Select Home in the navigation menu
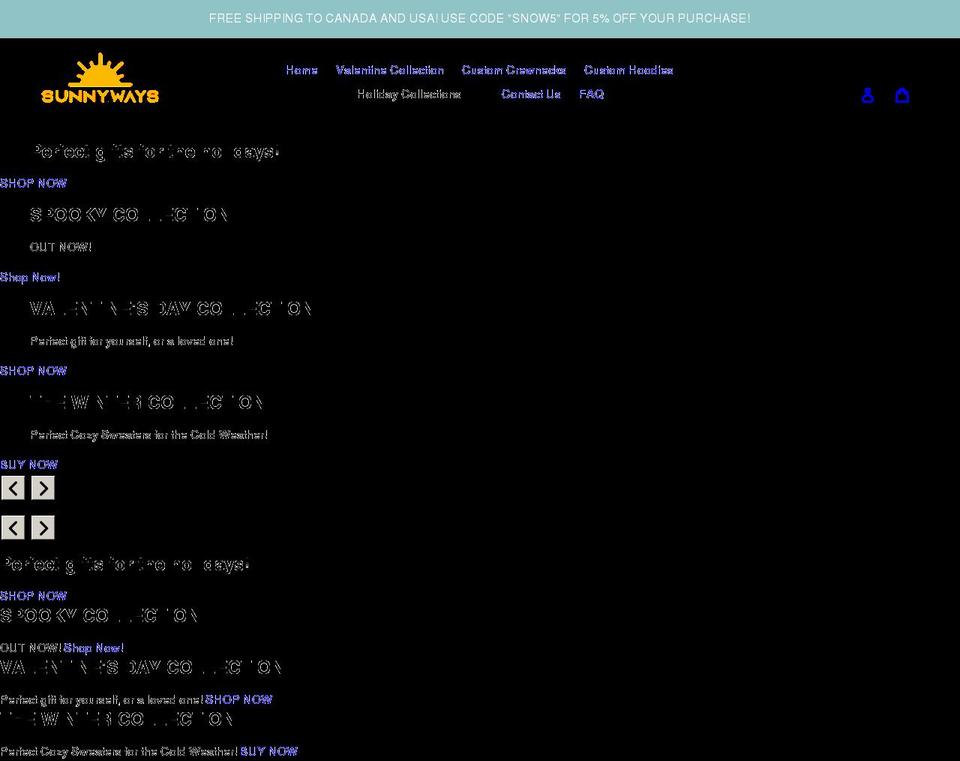960x761 pixels. click(301, 70)
